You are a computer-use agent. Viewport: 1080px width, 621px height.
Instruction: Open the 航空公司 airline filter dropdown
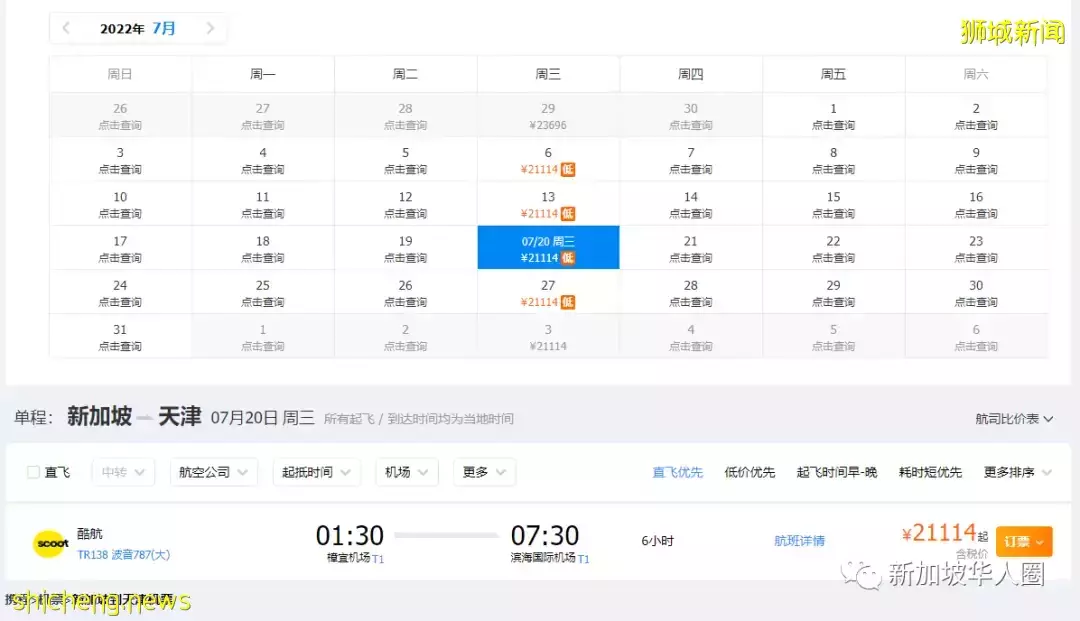pos(213,472)
